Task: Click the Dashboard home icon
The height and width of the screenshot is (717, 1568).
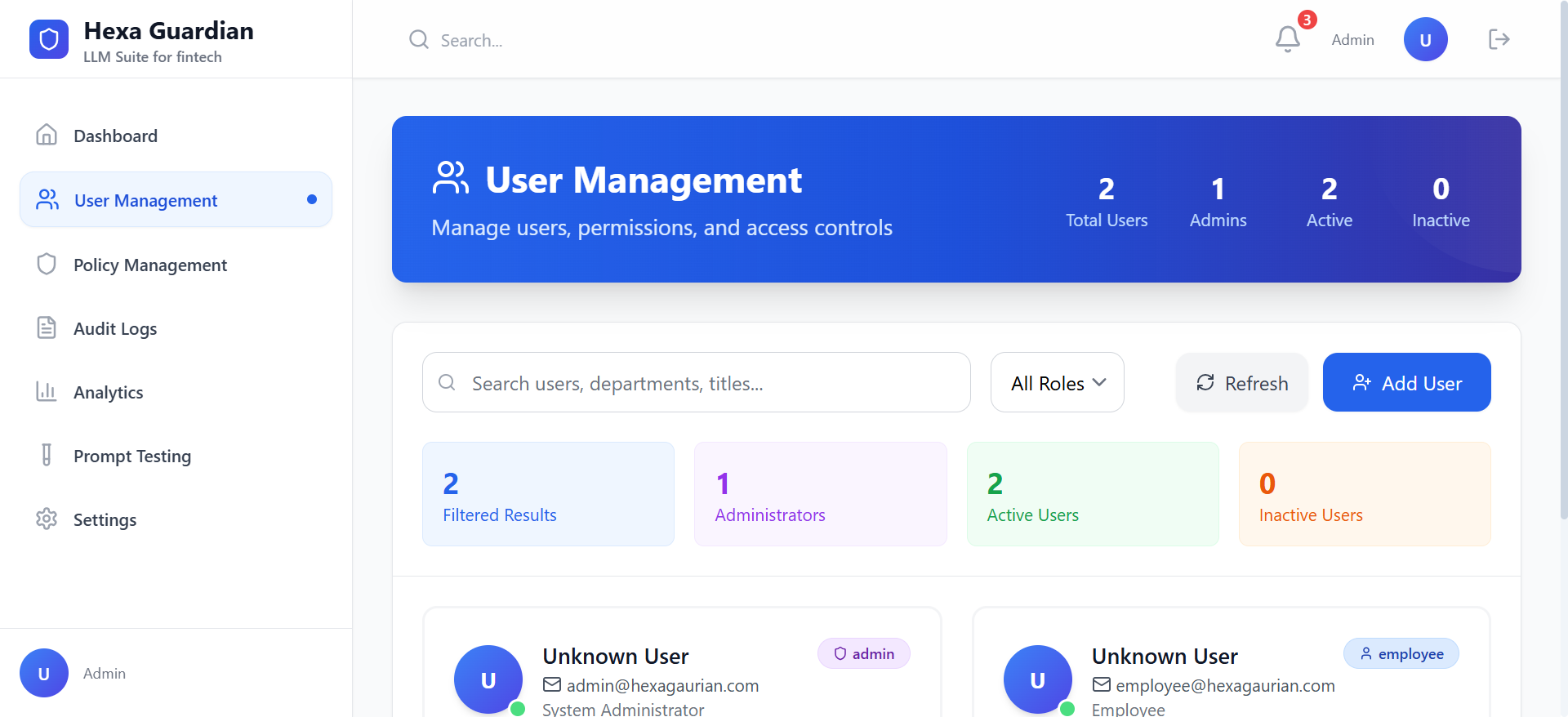Action: pos(47,135)
